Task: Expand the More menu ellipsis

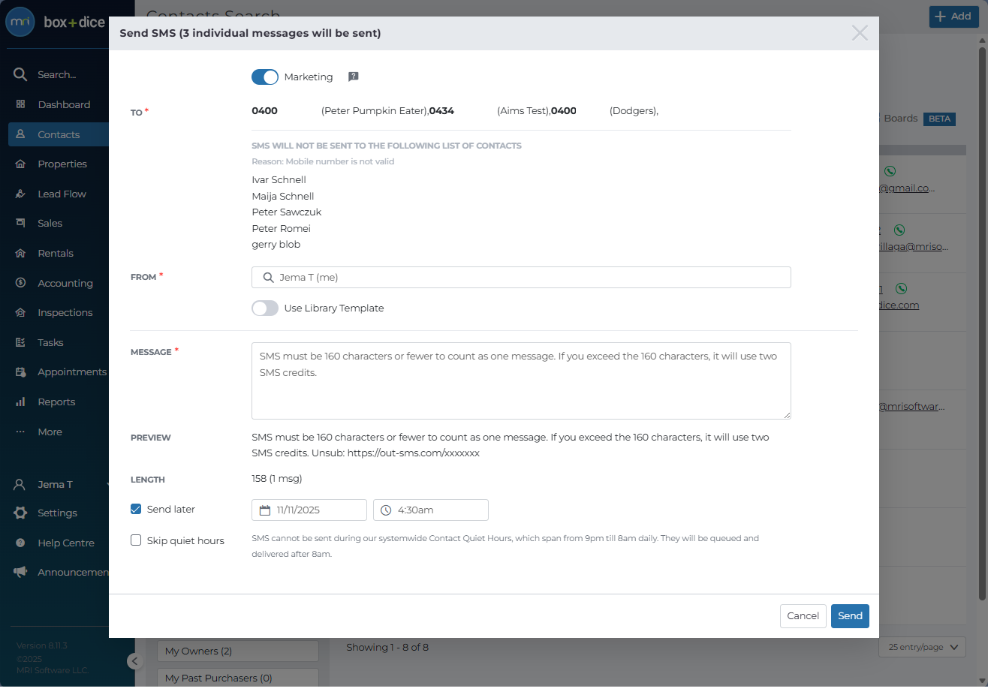Action: [x=20, y=432]
